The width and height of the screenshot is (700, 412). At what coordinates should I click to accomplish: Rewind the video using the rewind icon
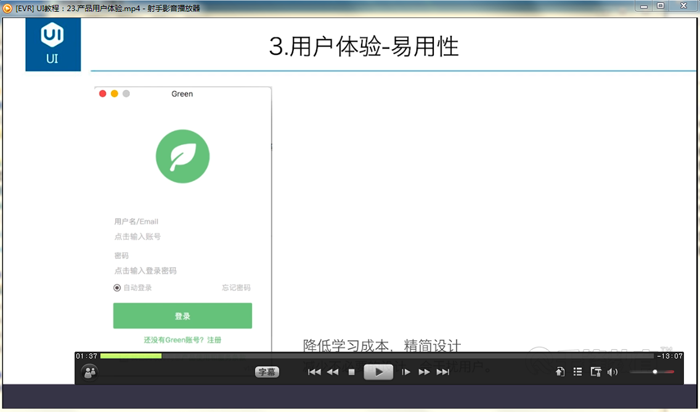[x=333, y=372]
